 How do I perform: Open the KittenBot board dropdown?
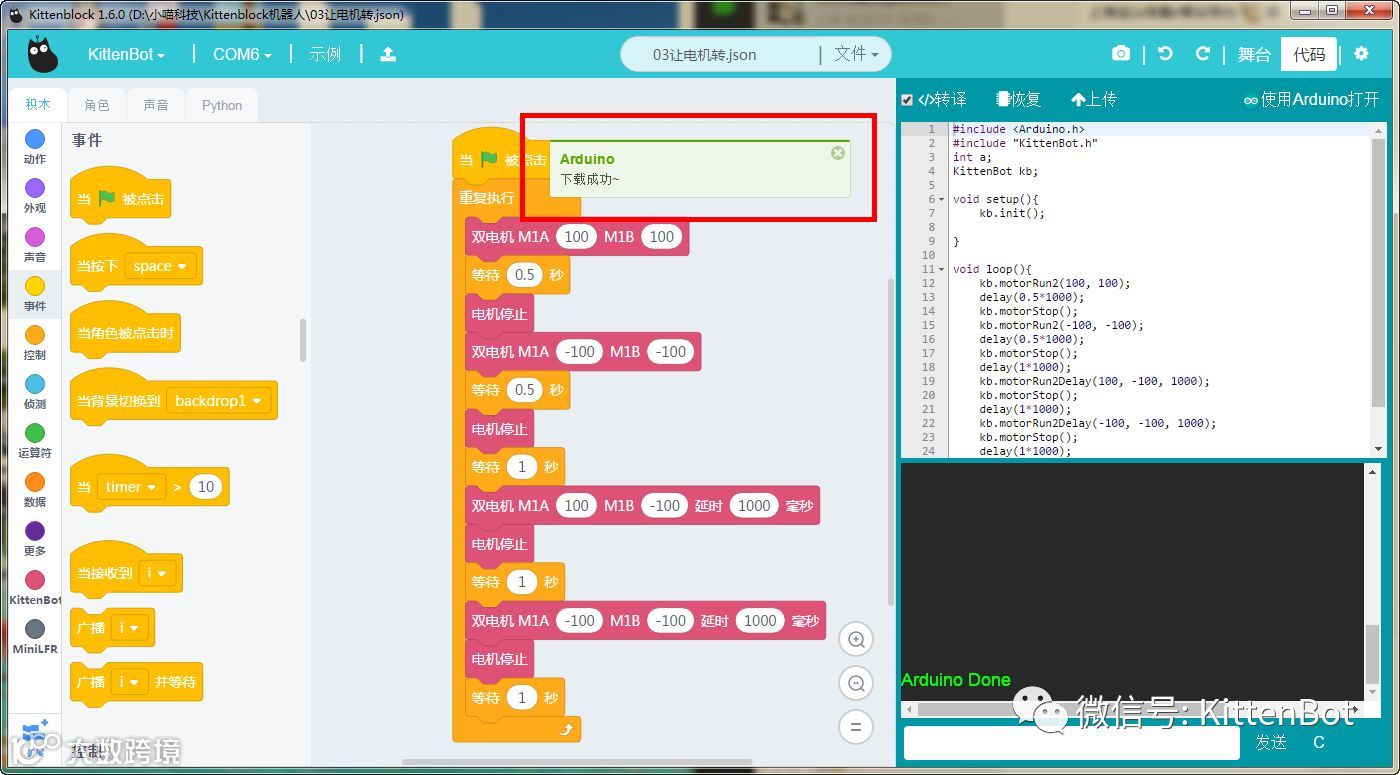pyautogui.click(x=126, y=54)
